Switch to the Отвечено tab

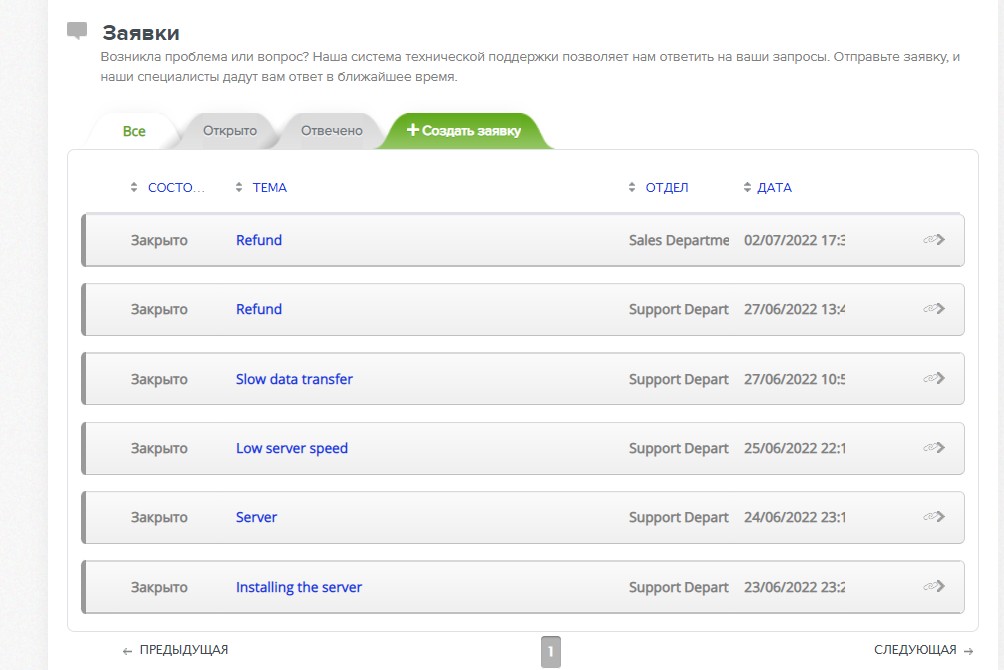click(x=332, y=131)
